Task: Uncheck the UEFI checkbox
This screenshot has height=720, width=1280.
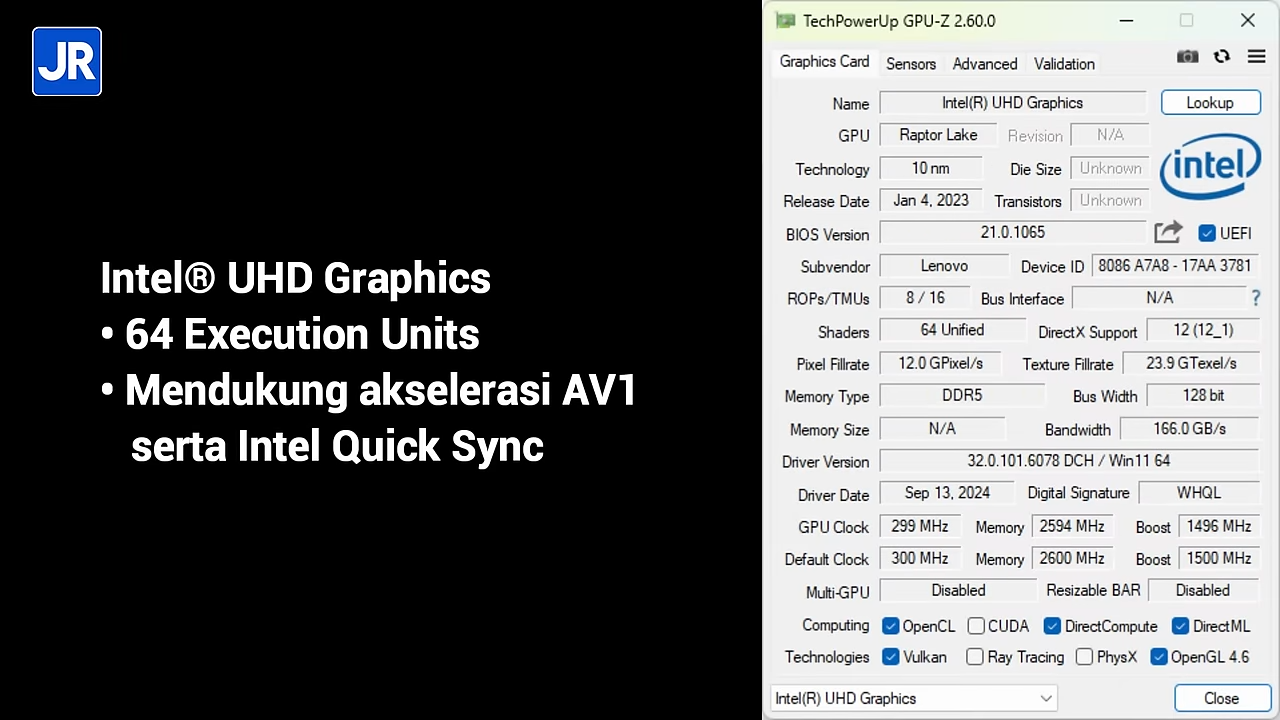Action: click(1207, 233)
